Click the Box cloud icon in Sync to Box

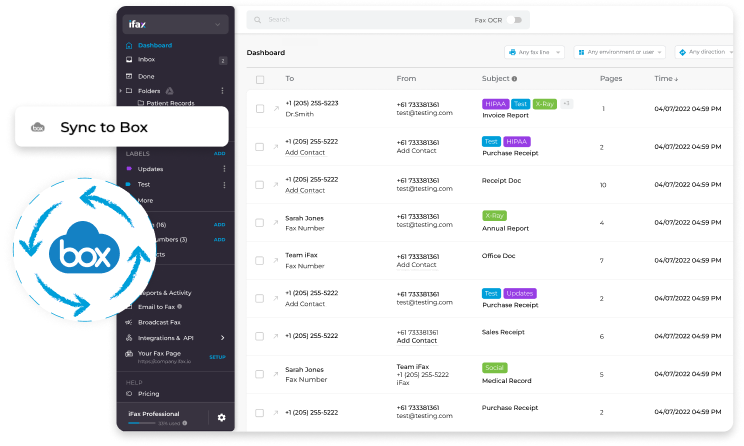coord(38,127)
